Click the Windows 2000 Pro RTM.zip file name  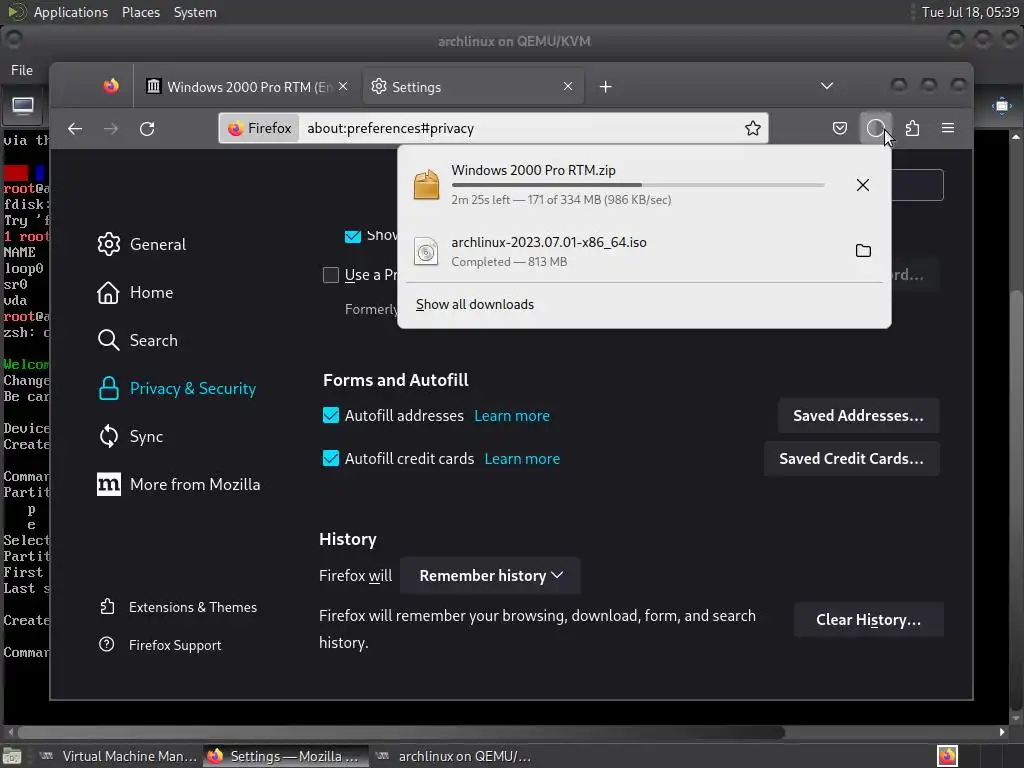pos(533,170)
